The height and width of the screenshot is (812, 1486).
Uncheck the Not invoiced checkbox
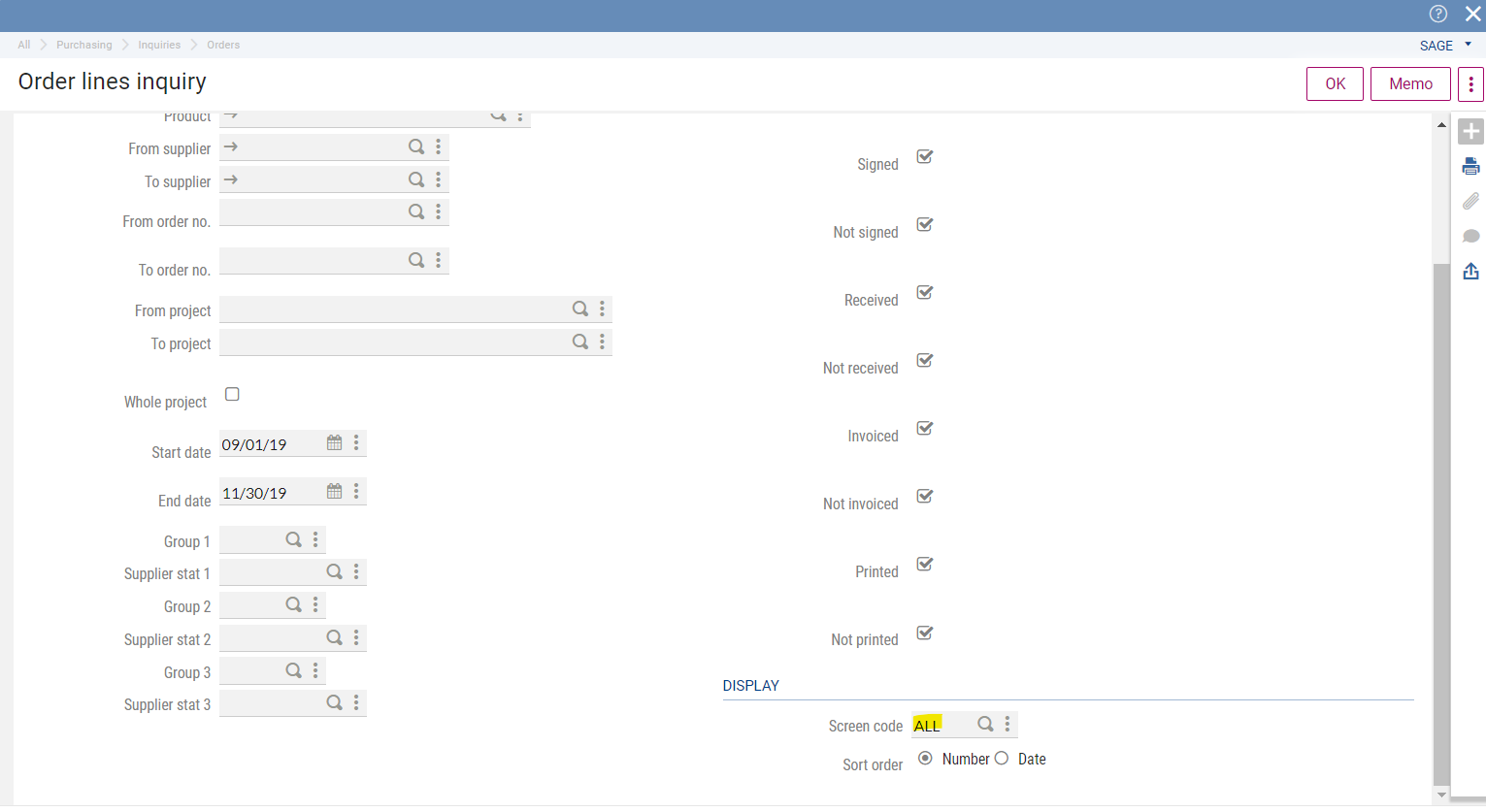(x=925, y=496)
